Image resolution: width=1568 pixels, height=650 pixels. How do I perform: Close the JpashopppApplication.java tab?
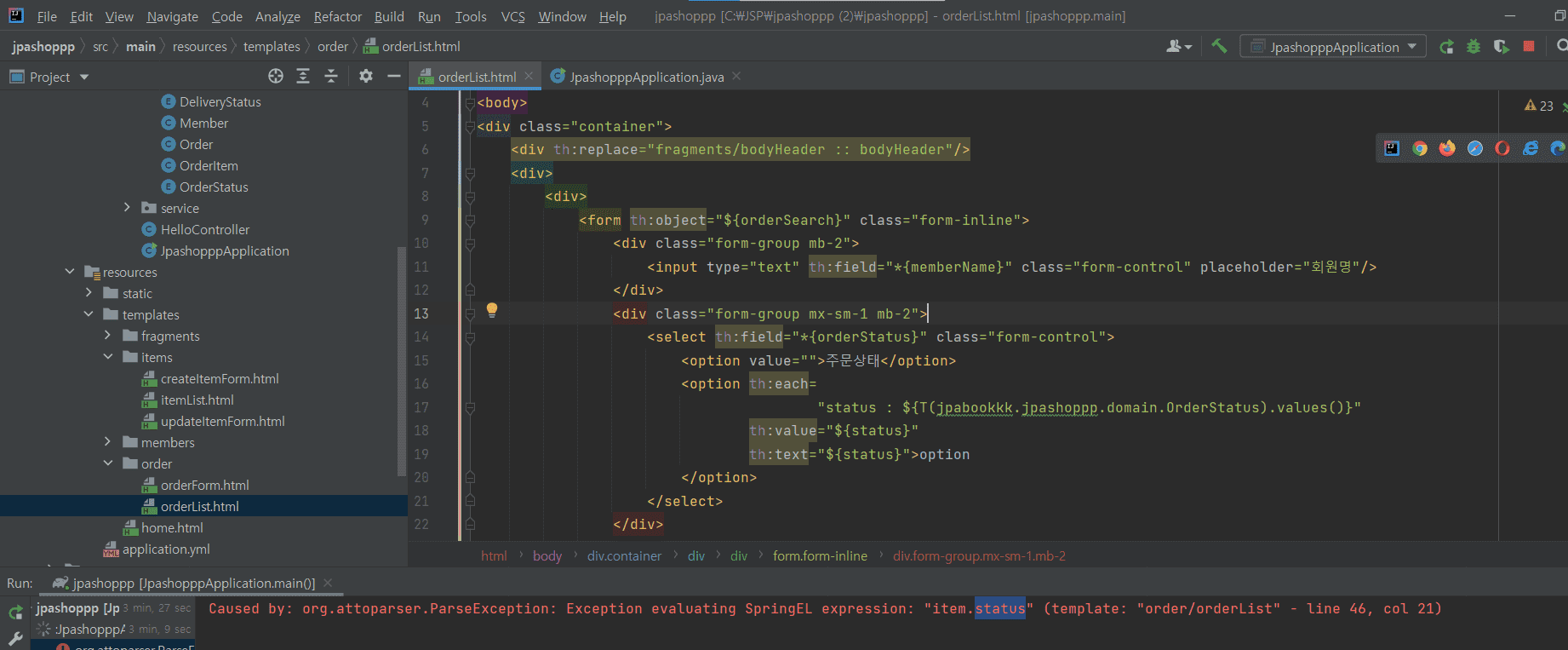click(736, 76)
